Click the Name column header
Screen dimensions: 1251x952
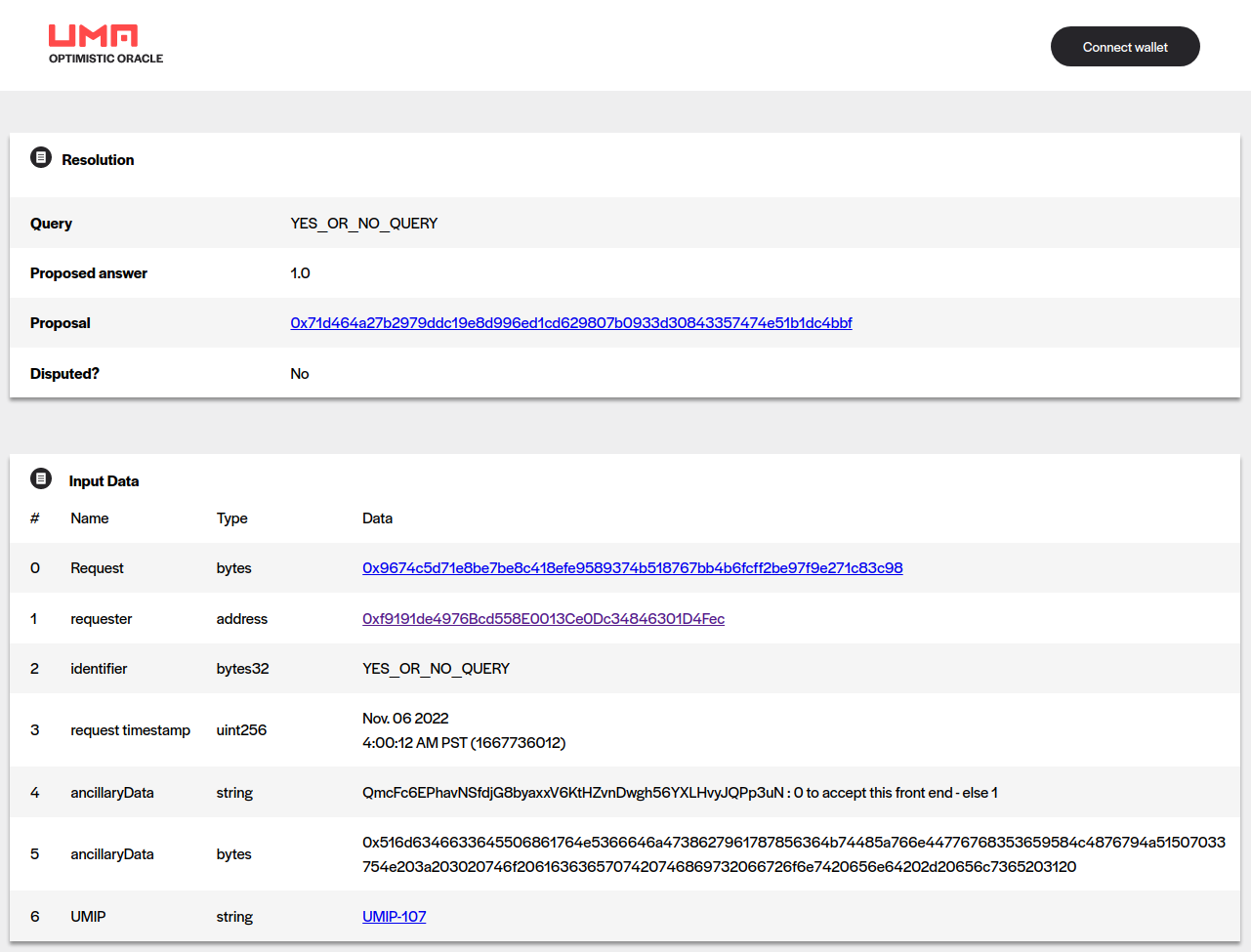(90, 518)
